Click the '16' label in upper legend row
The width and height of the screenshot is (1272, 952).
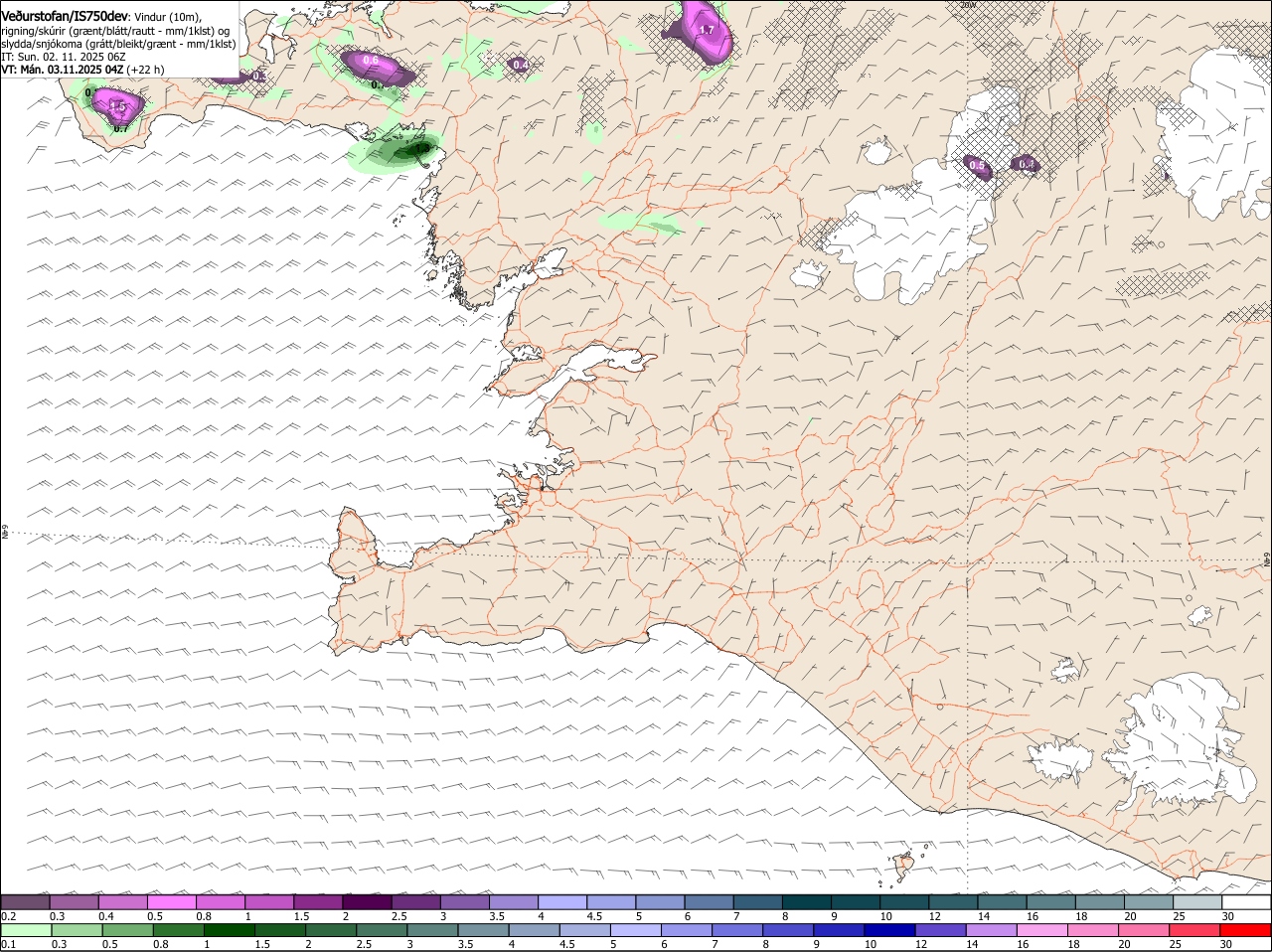coord(1033,915)
